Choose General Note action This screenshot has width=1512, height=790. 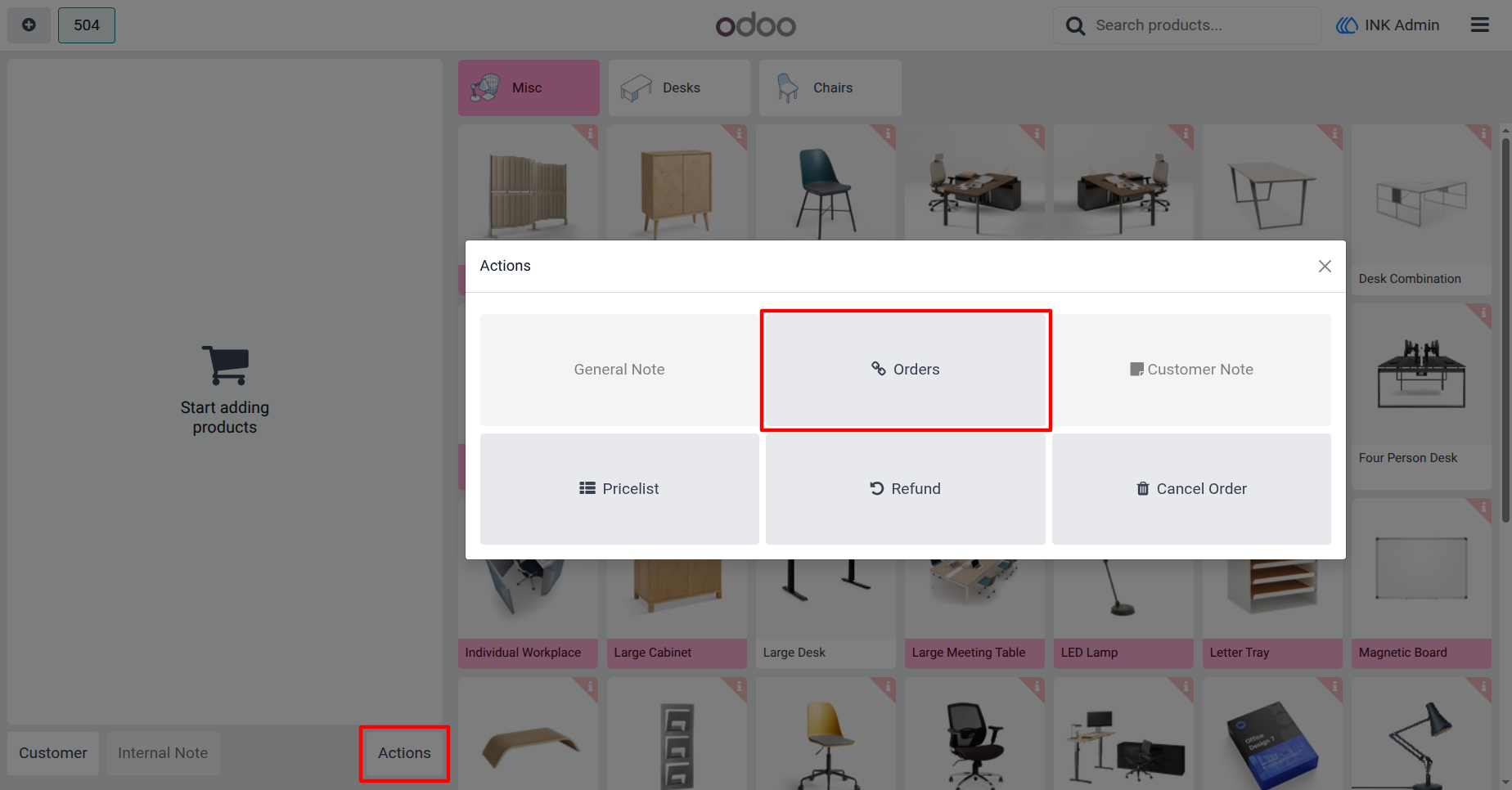(x=619, y=370)
